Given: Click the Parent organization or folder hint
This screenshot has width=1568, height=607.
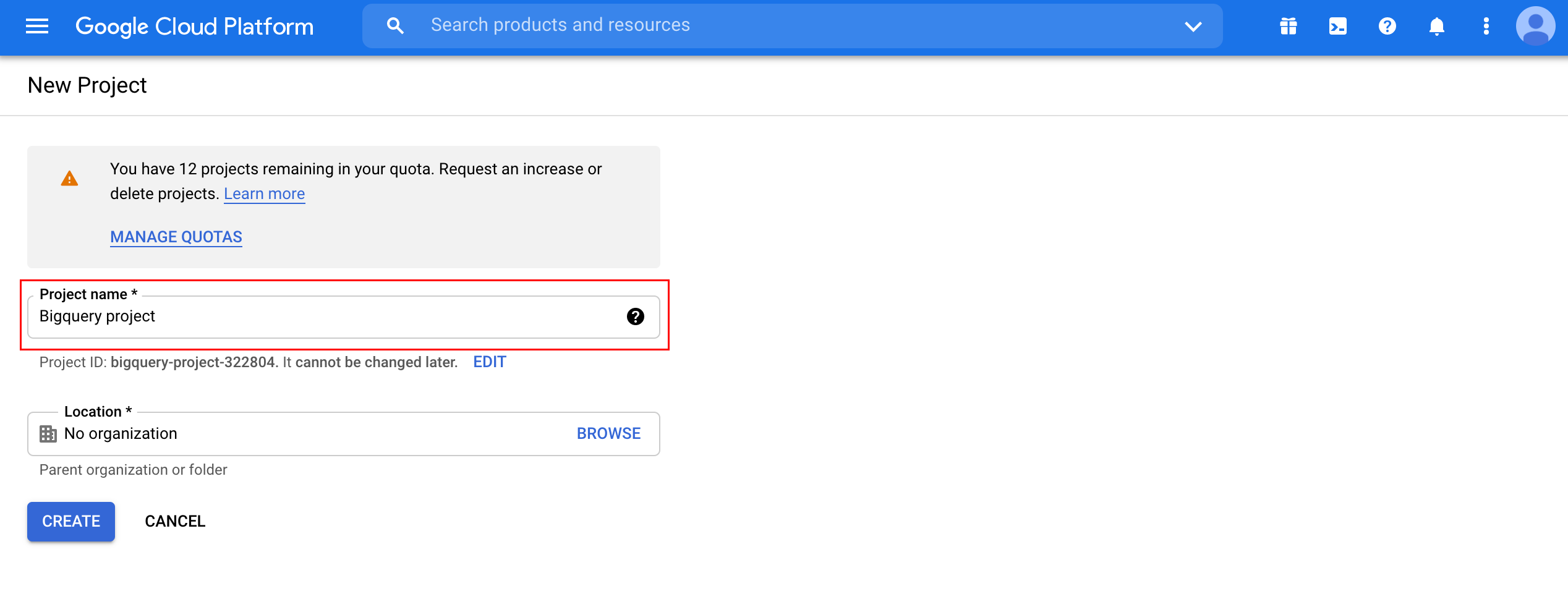Looking at the screenshot, I should pos(134,470).
